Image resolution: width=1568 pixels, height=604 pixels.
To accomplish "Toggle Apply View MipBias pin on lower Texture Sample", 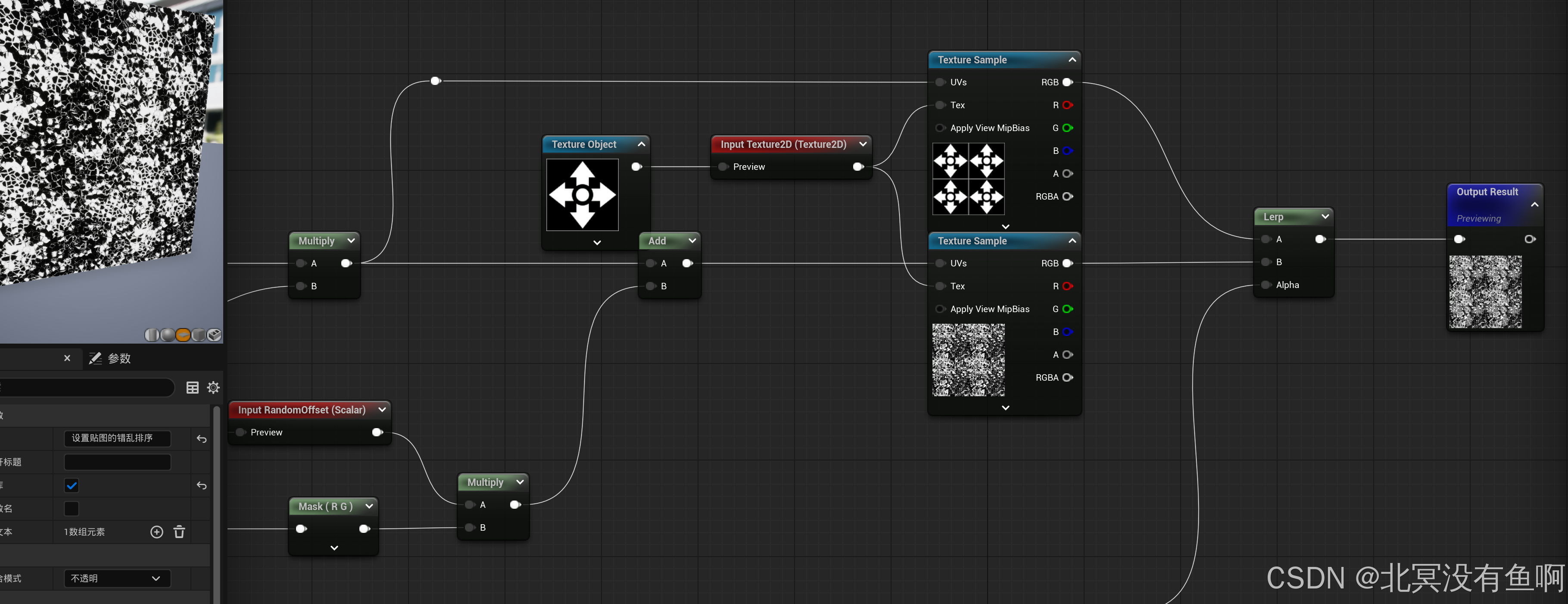I will pyautogui.click(x=941, y=309).
